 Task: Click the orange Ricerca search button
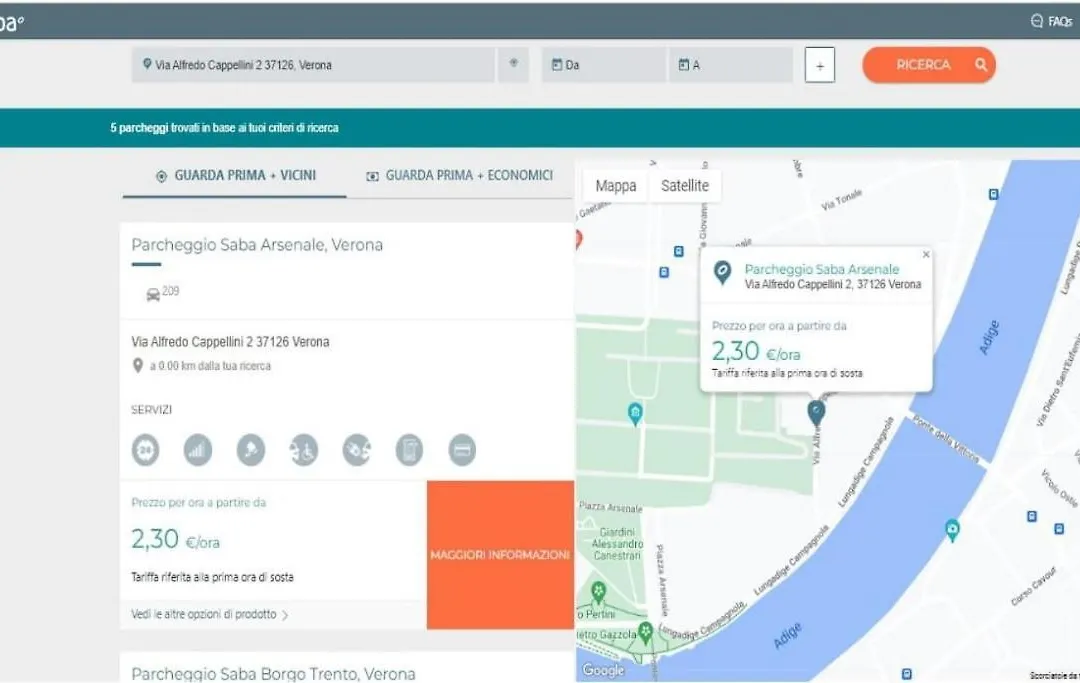tap(928, 65)
